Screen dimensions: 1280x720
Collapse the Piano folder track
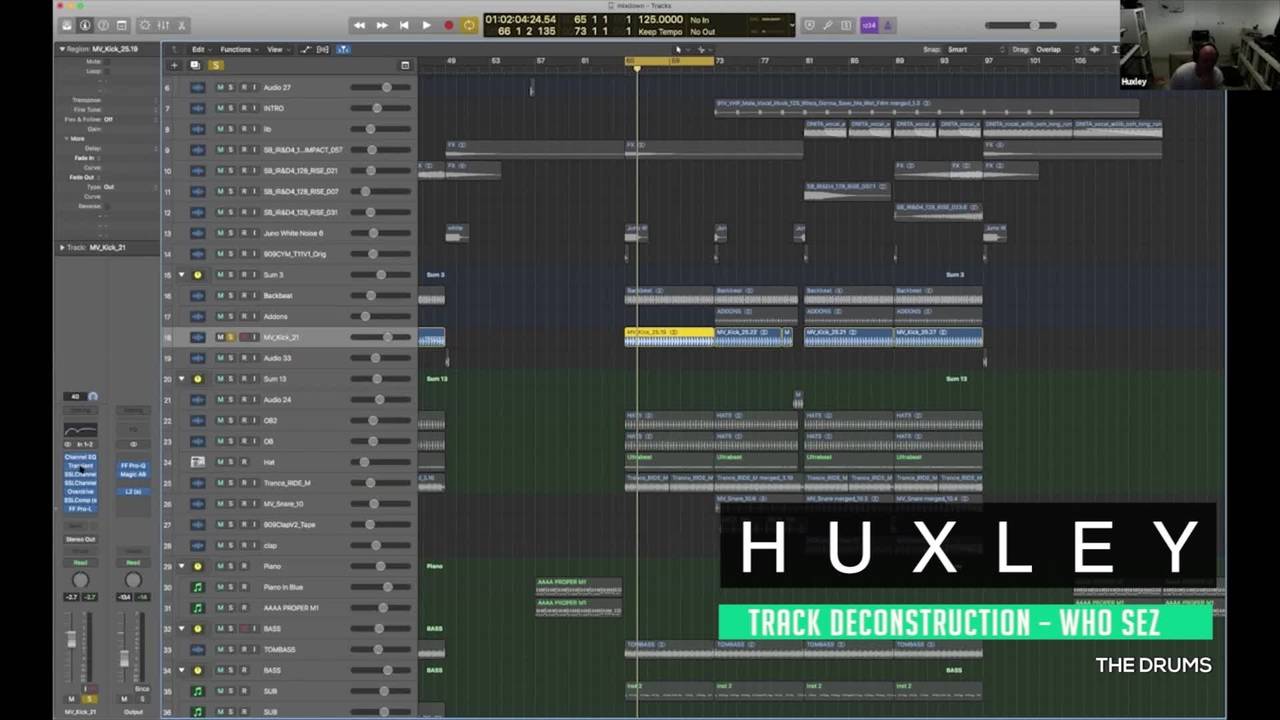click(182, 566)
